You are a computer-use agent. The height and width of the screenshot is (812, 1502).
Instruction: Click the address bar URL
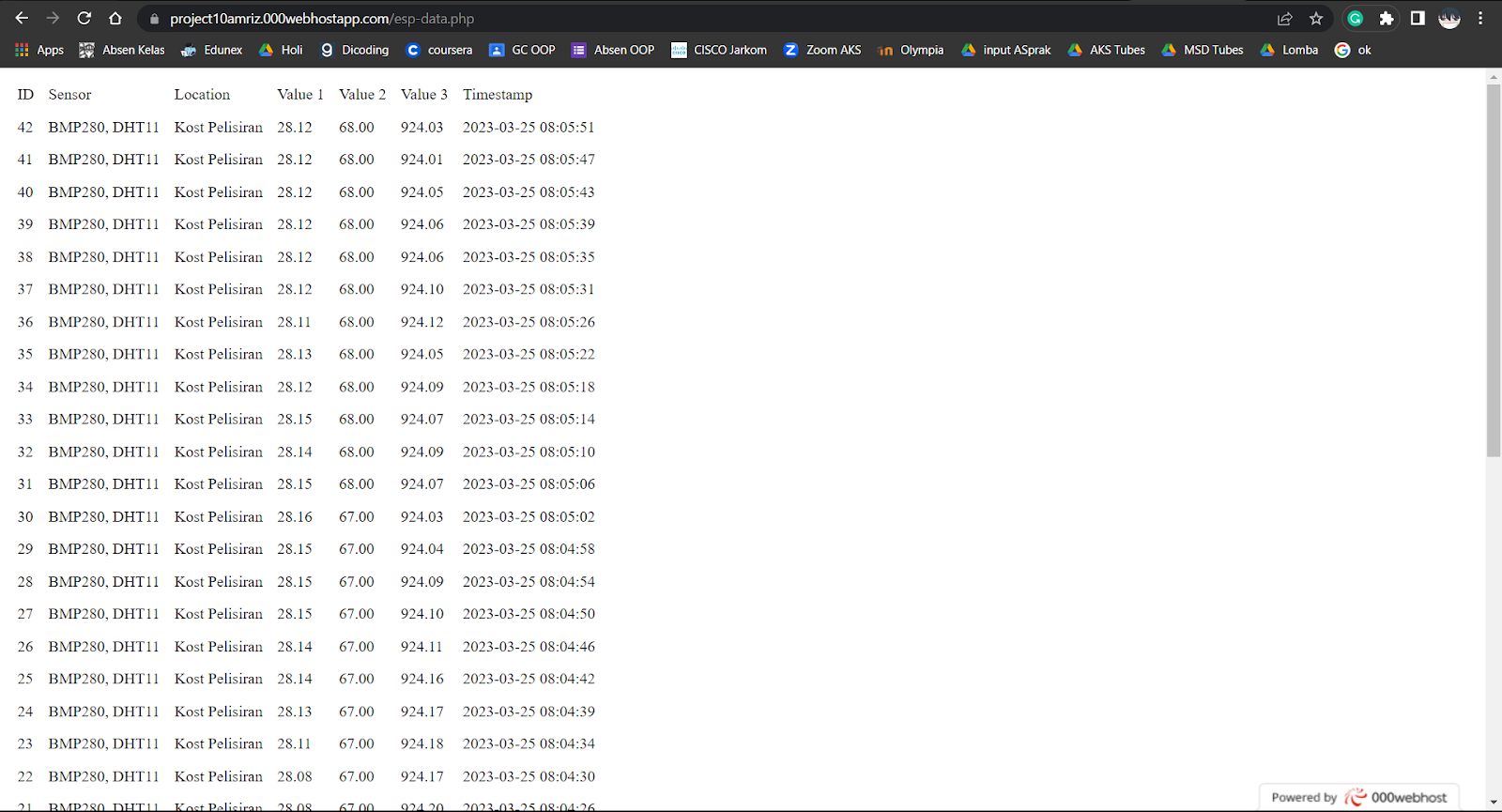(x=322, y=19)
